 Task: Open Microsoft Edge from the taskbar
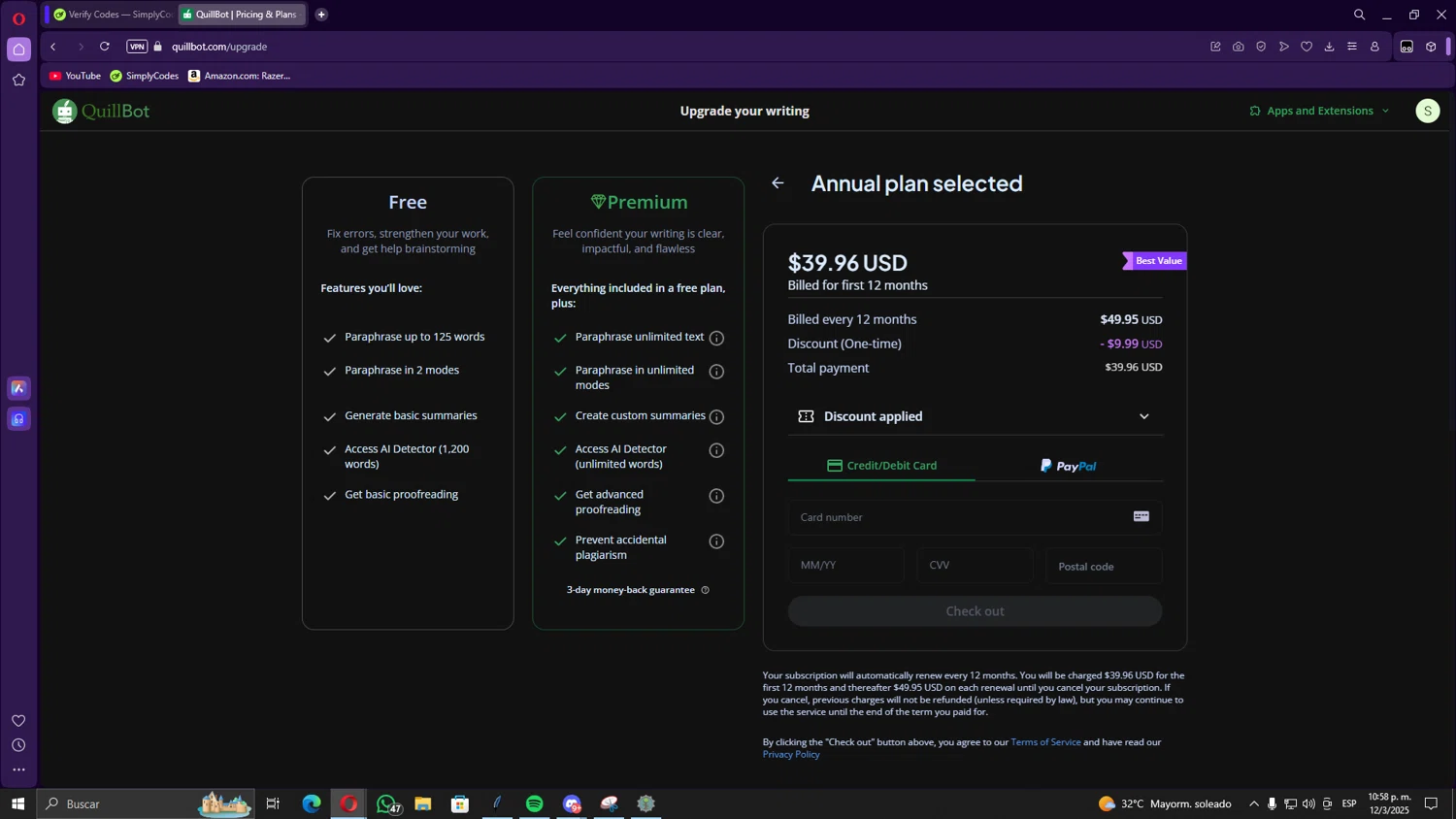tap(312, 803)
